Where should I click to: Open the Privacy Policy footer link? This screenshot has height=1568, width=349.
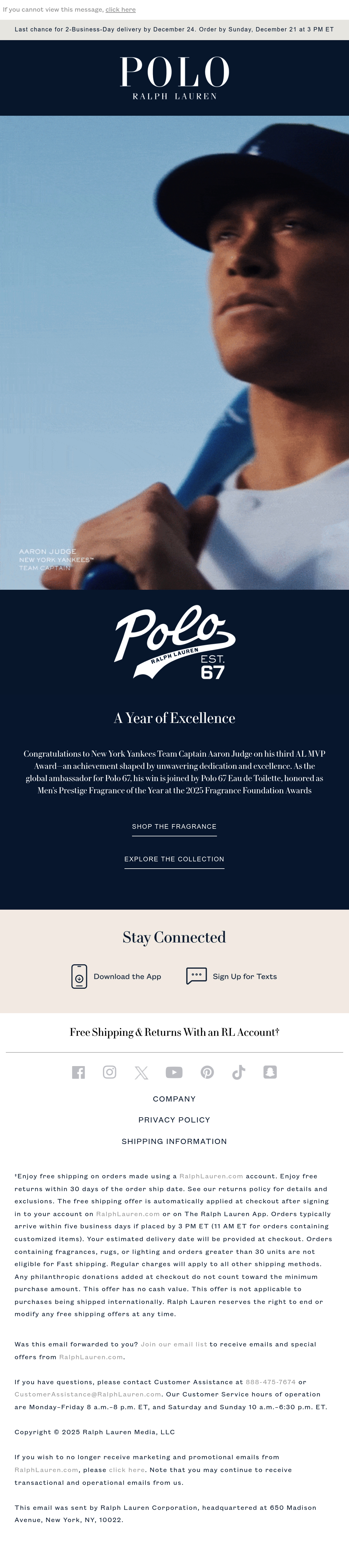174,1120
